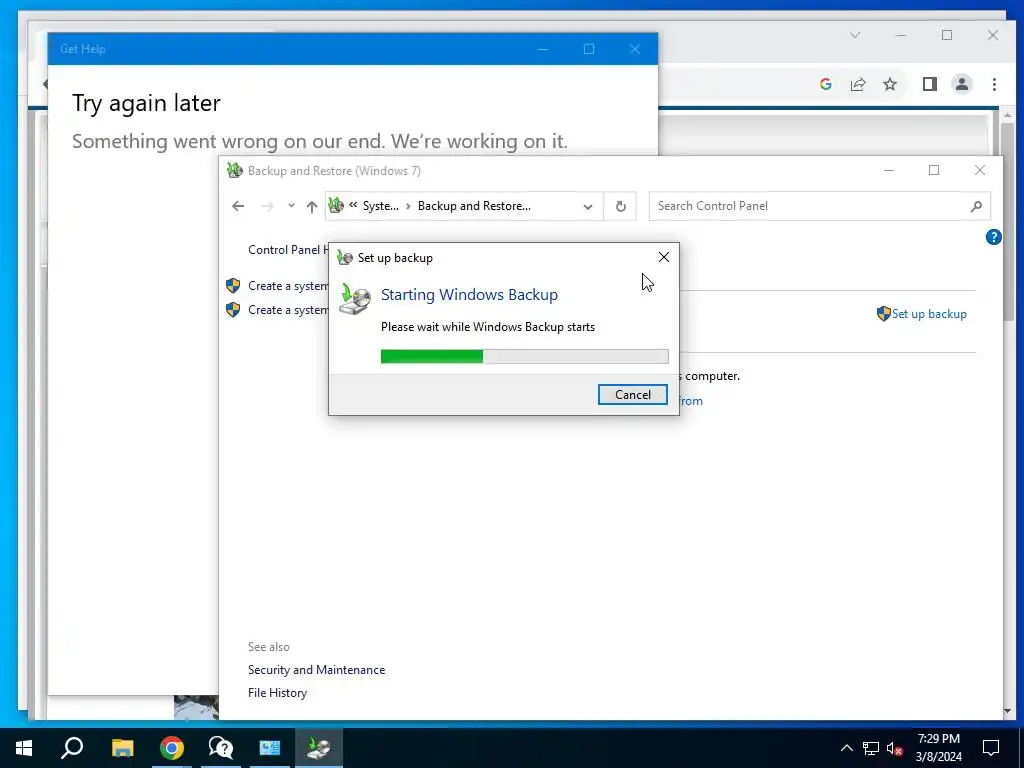The height and width of the screenshot is (768, 1024).
Task: Click Google icon in Chrome toolbar
Action: coord(825,84)
